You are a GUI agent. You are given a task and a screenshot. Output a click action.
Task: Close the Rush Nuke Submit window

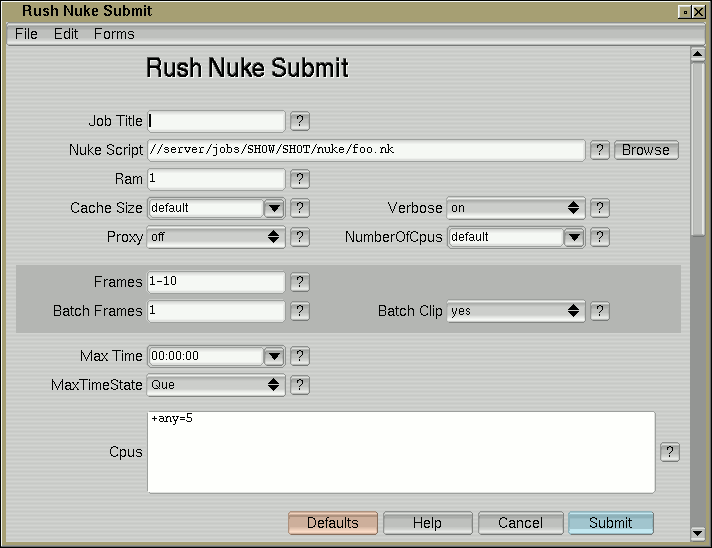pyautogui.click(x=698, y=12)
